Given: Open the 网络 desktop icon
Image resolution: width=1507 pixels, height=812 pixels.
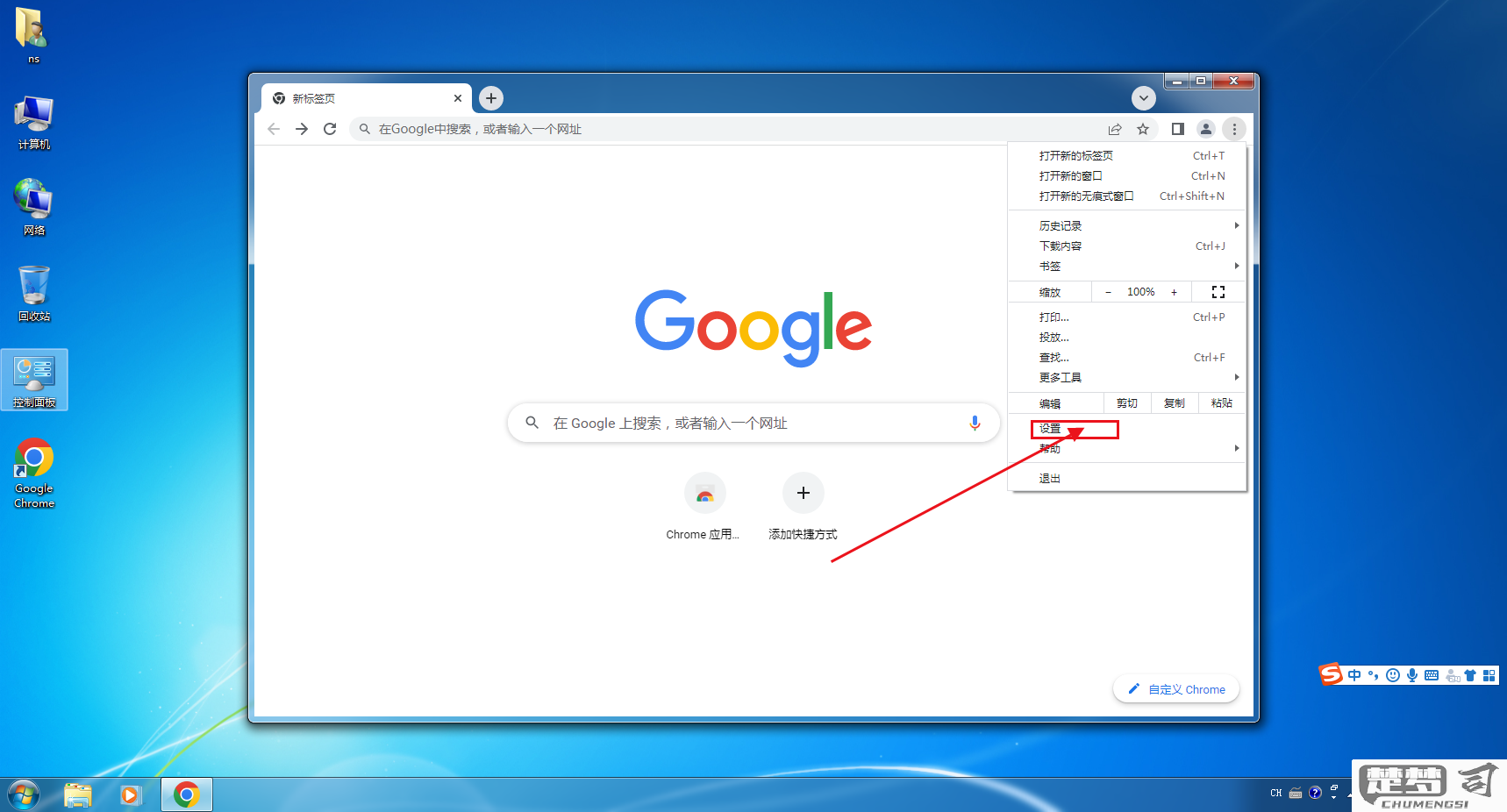Looking at the screenshot, I should 34,208.
